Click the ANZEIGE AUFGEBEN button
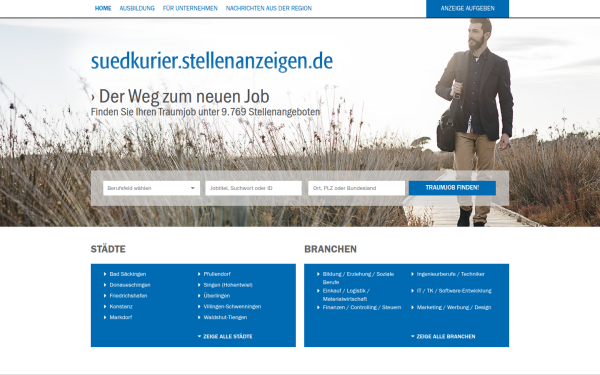 point(467,8)
